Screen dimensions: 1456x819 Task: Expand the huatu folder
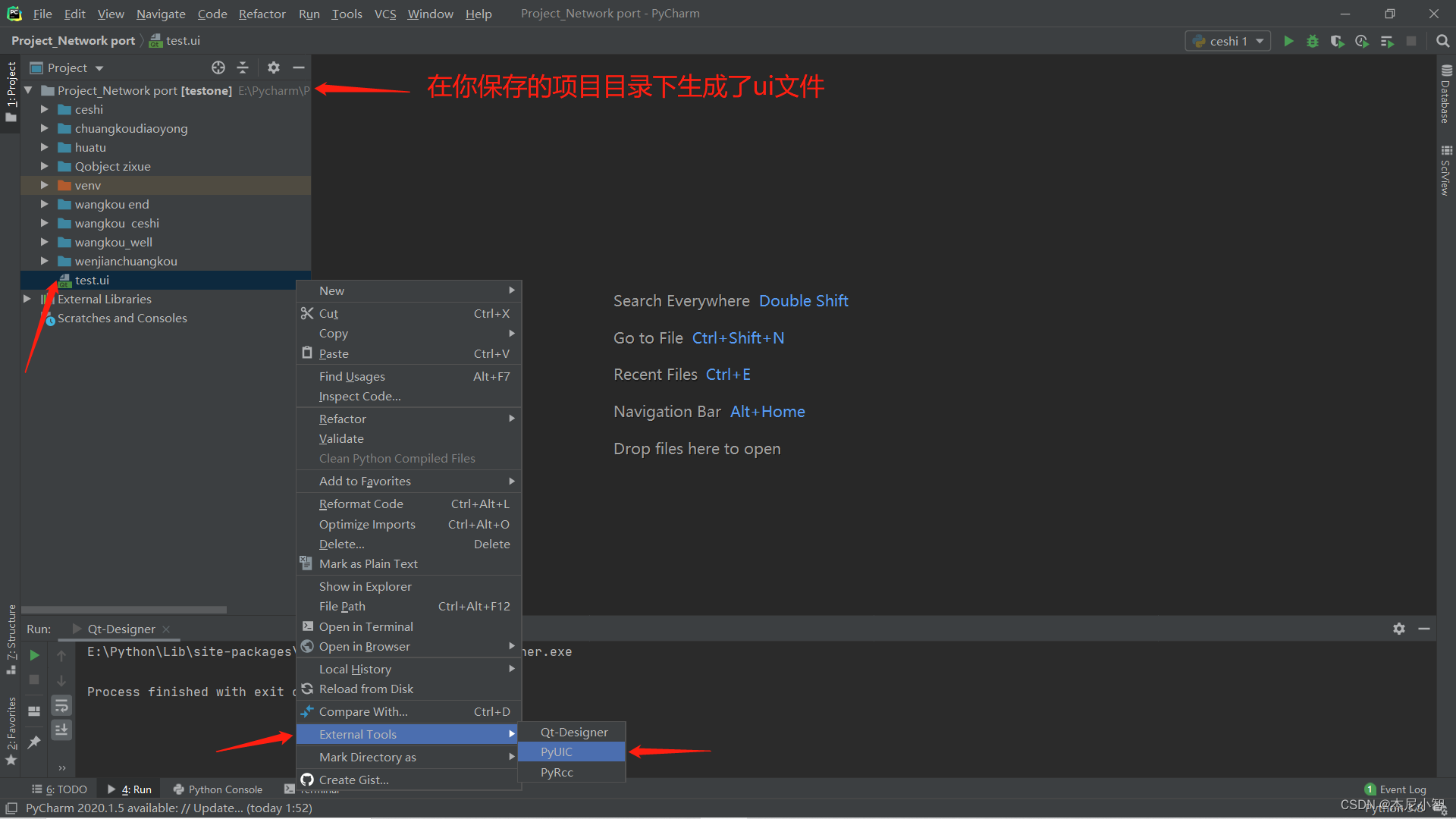pos(44,147)
